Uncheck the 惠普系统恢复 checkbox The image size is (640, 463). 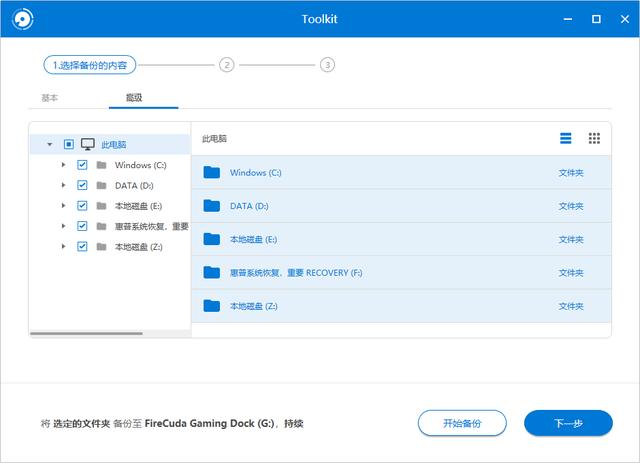82,226
